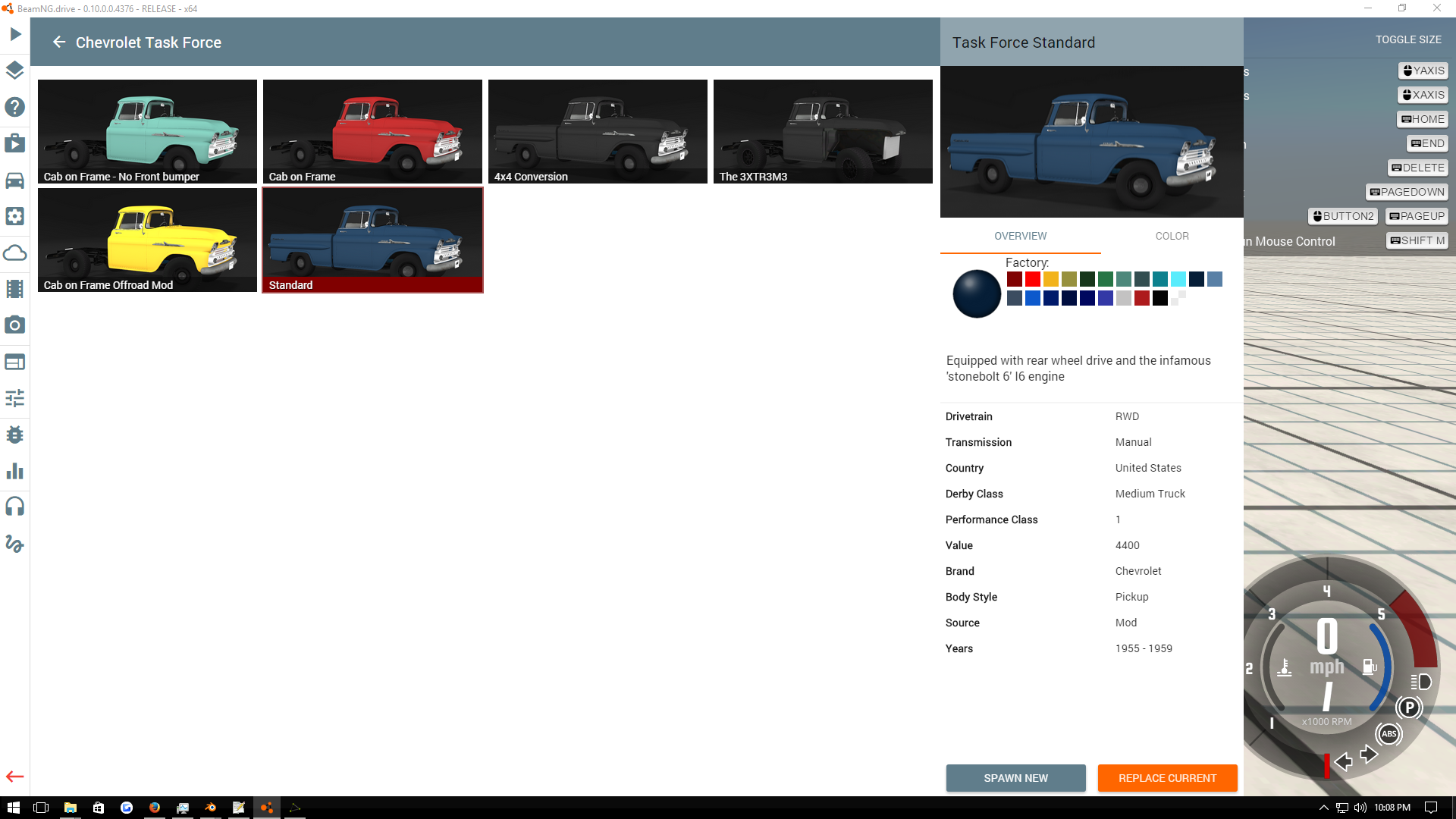This screenshot has height=819, width=1456.
Task: Click the DELETE key binding label
Action: 1418,168
